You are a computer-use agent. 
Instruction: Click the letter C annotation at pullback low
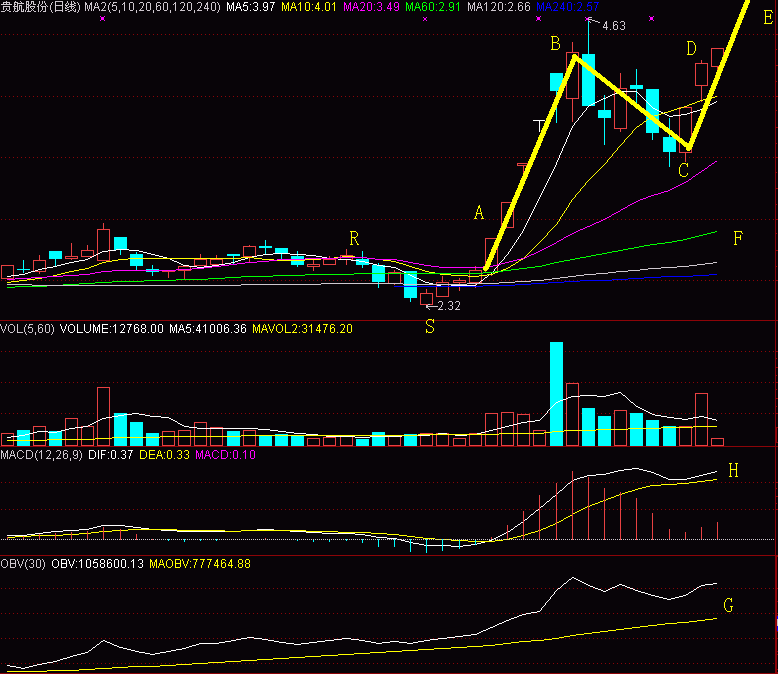click(x=683, y=170)
